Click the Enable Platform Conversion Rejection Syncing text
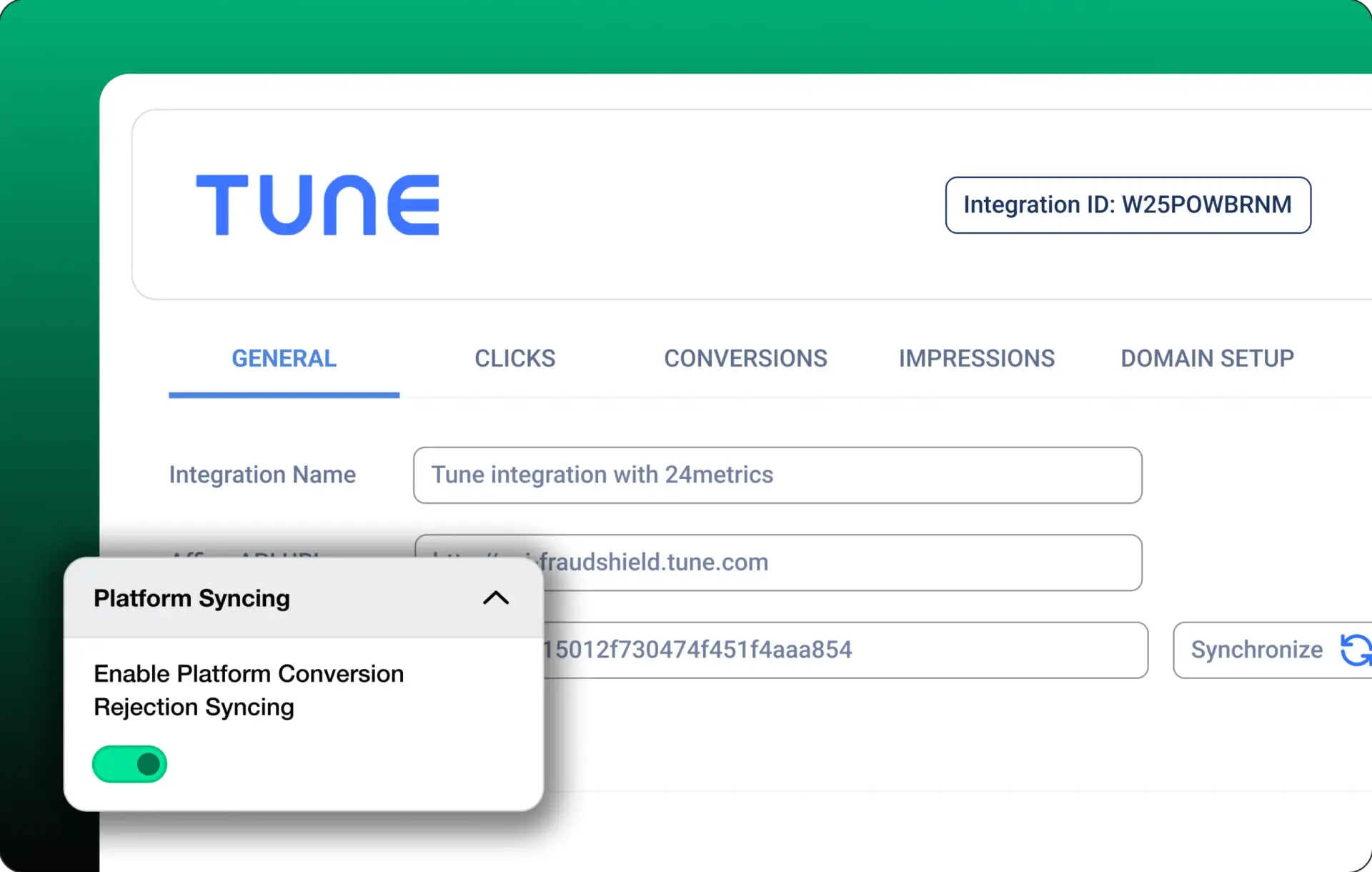Image resolution: width=1372 pixels, height=872 pixels. point(248,690)
